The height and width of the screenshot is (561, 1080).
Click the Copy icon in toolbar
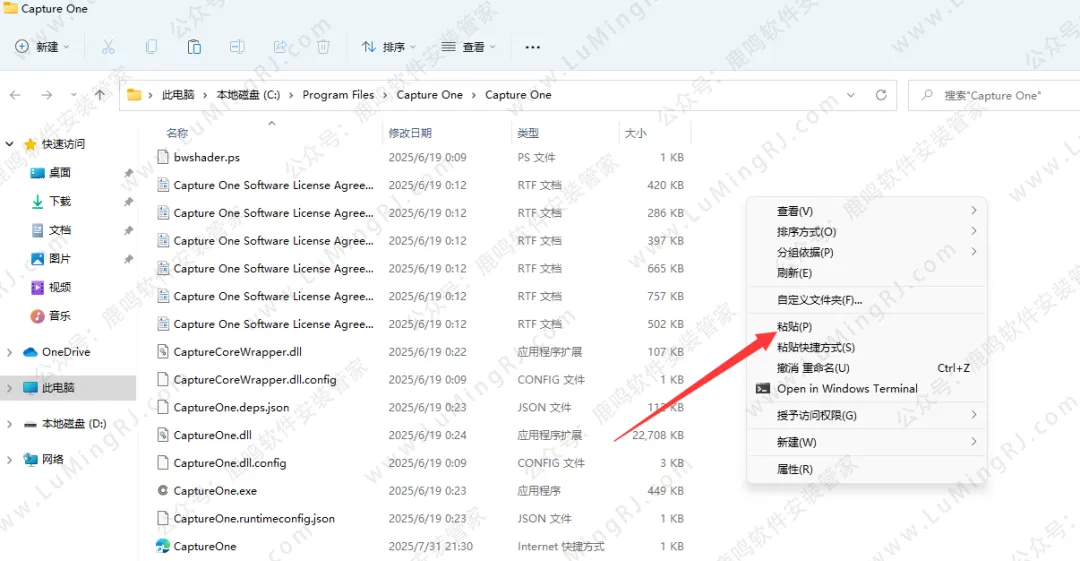[151, 47]
